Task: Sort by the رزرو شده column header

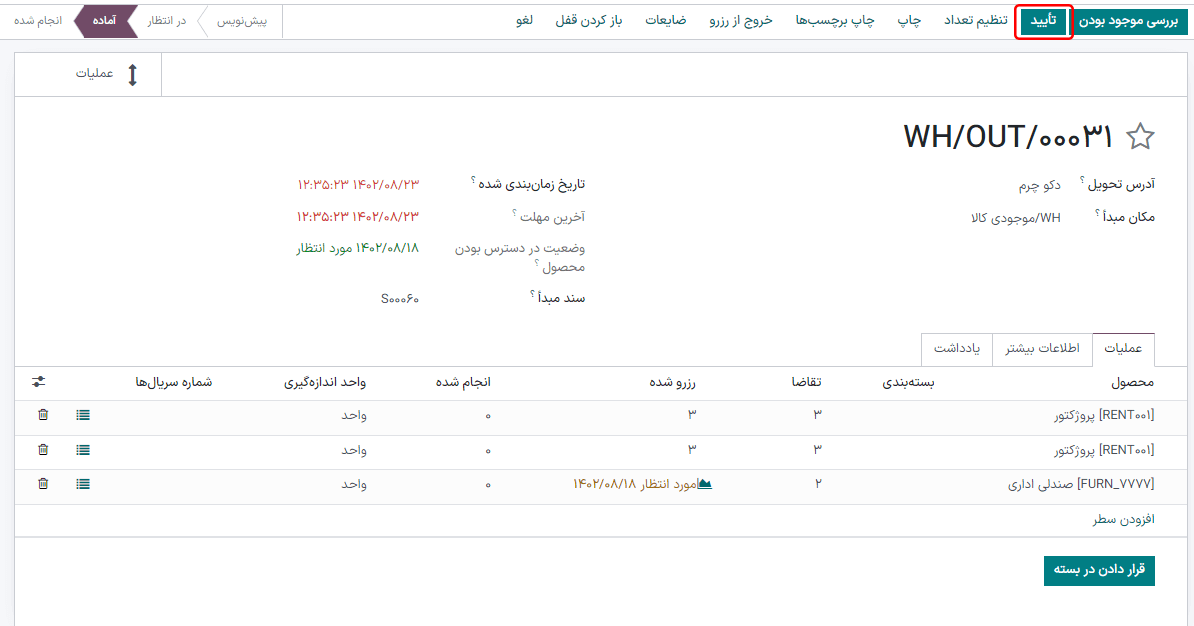Action: pos(672,382)
